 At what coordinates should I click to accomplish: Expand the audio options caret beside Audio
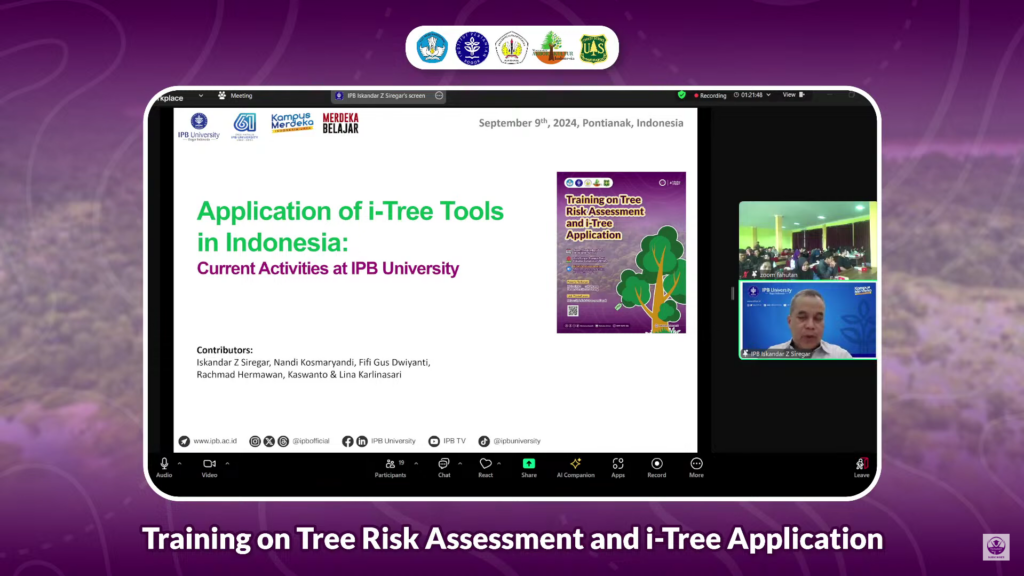[x=180, y=464]
